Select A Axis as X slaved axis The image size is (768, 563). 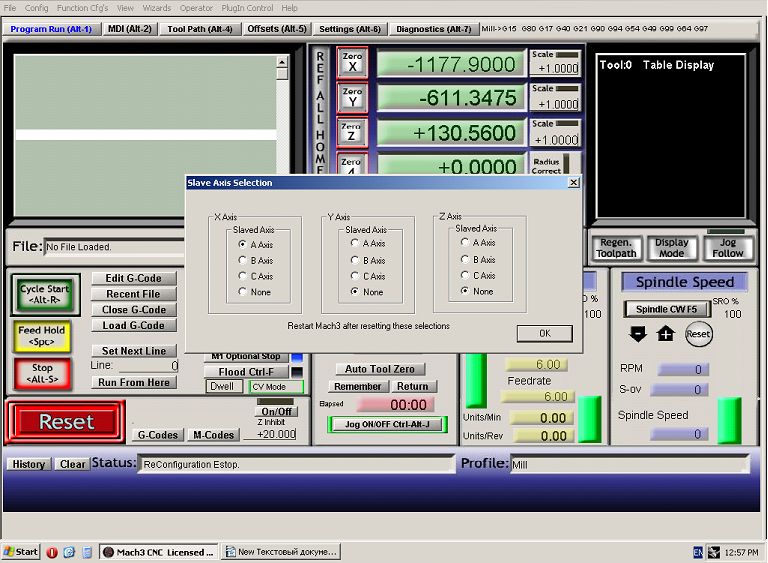[x=242, y=244]
